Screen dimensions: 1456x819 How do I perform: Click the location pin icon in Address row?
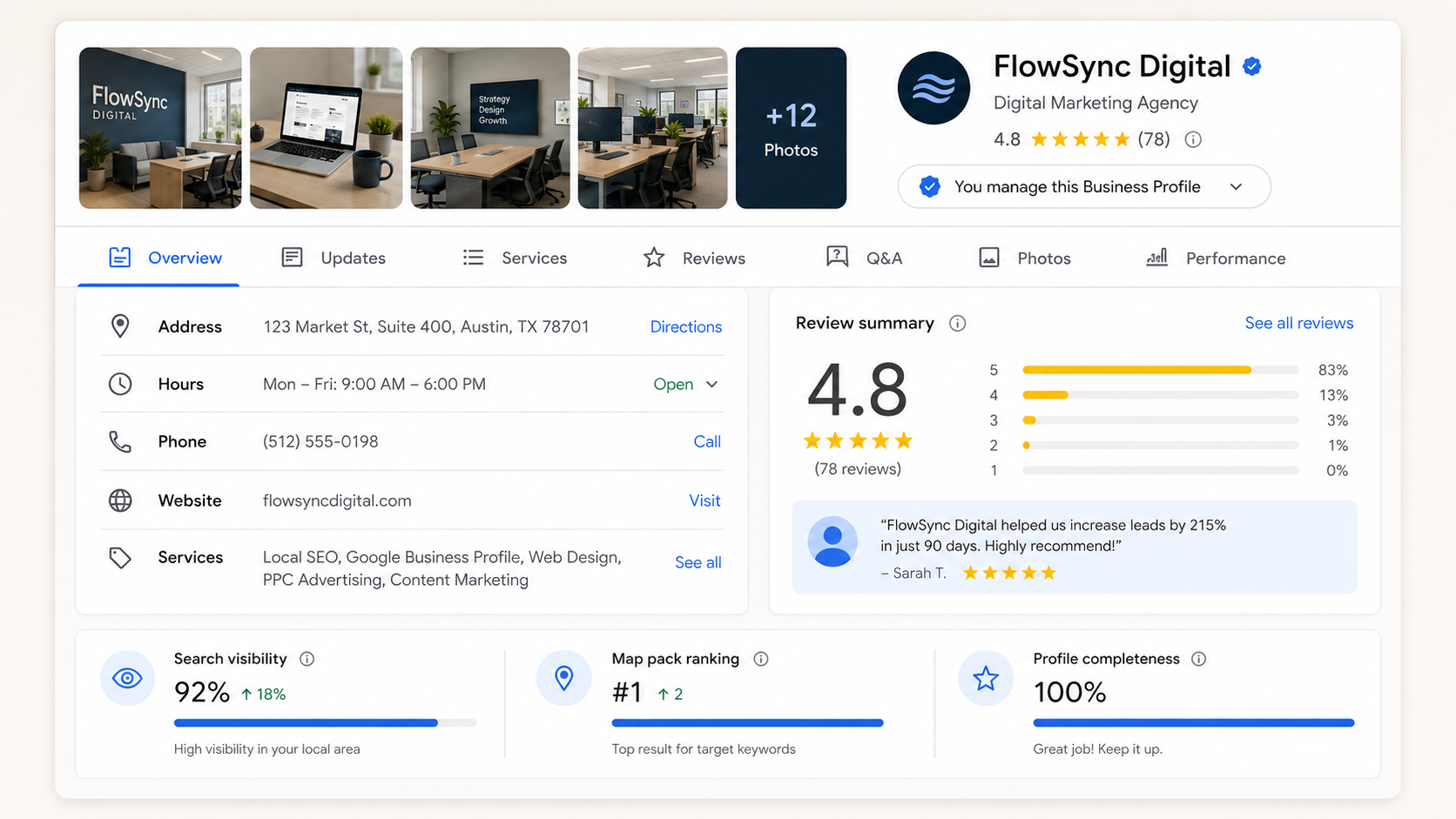pyautogui.click(x=120, y=326)
